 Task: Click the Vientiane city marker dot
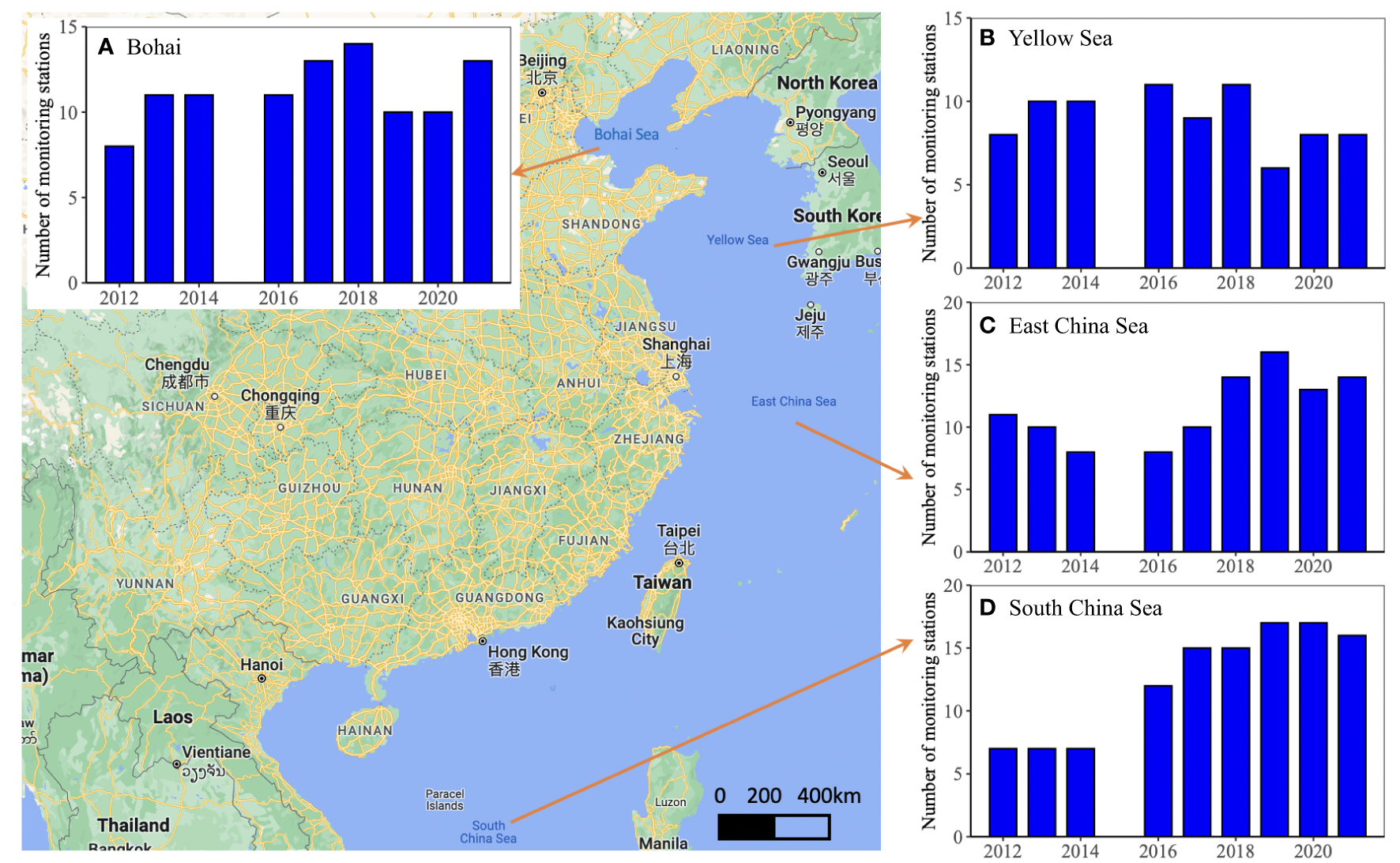[176, 764]
